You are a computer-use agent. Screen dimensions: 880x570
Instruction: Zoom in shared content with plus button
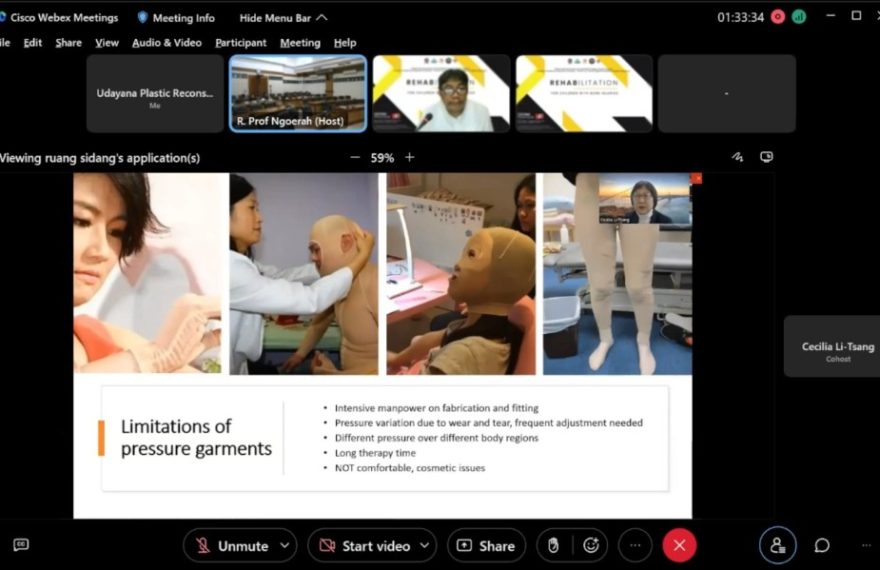pos(409,157)
